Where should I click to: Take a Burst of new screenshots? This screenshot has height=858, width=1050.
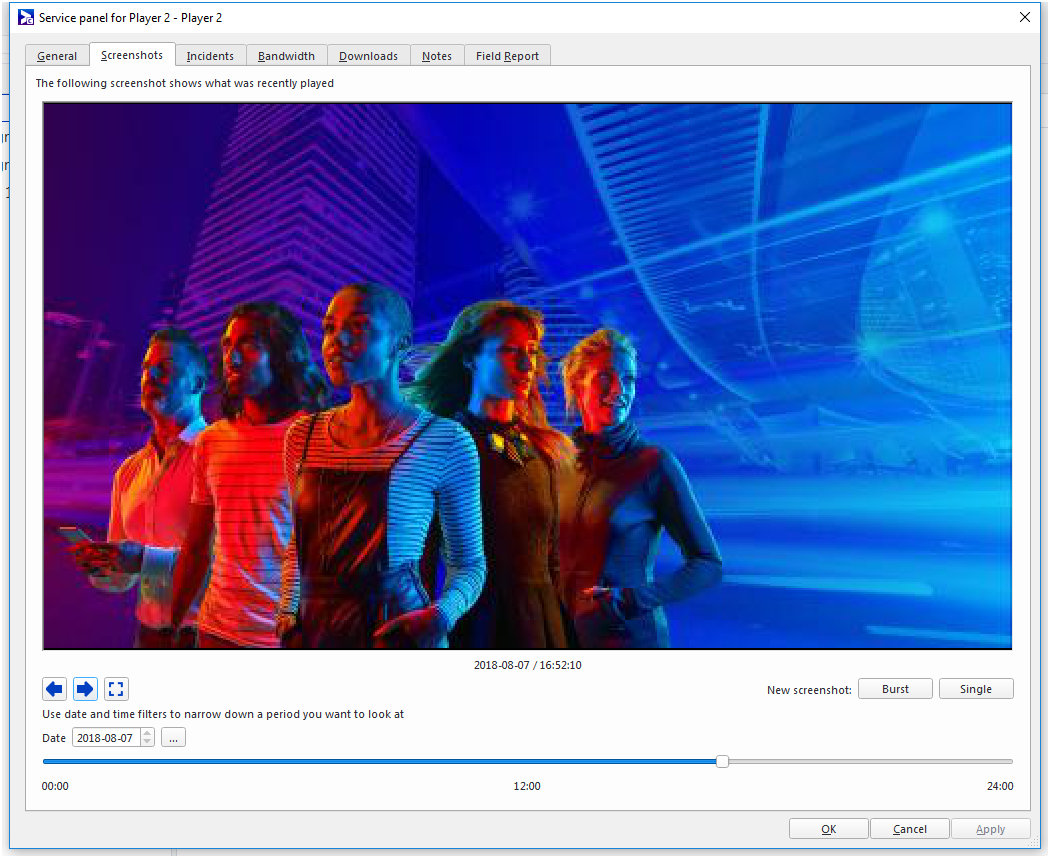895,689
